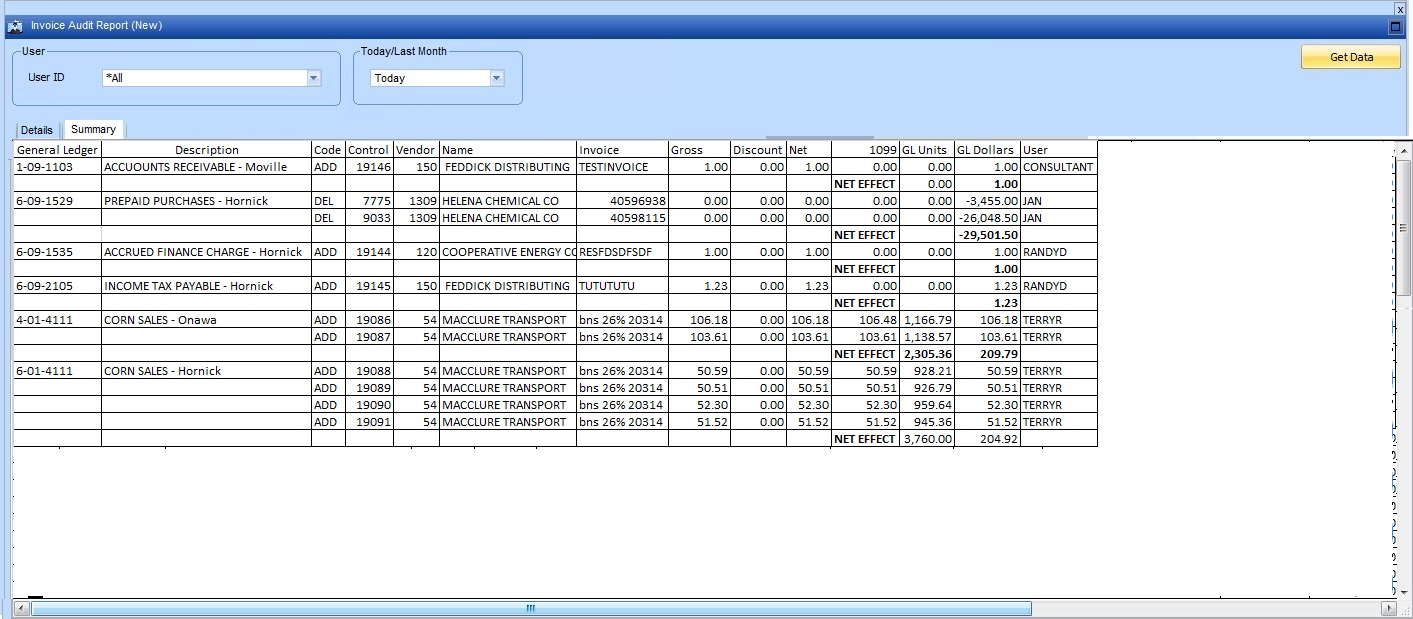Open the Today/Last Month dropdown
The height and width of the screenshot is (619, 1413).
tap(497, 77)
